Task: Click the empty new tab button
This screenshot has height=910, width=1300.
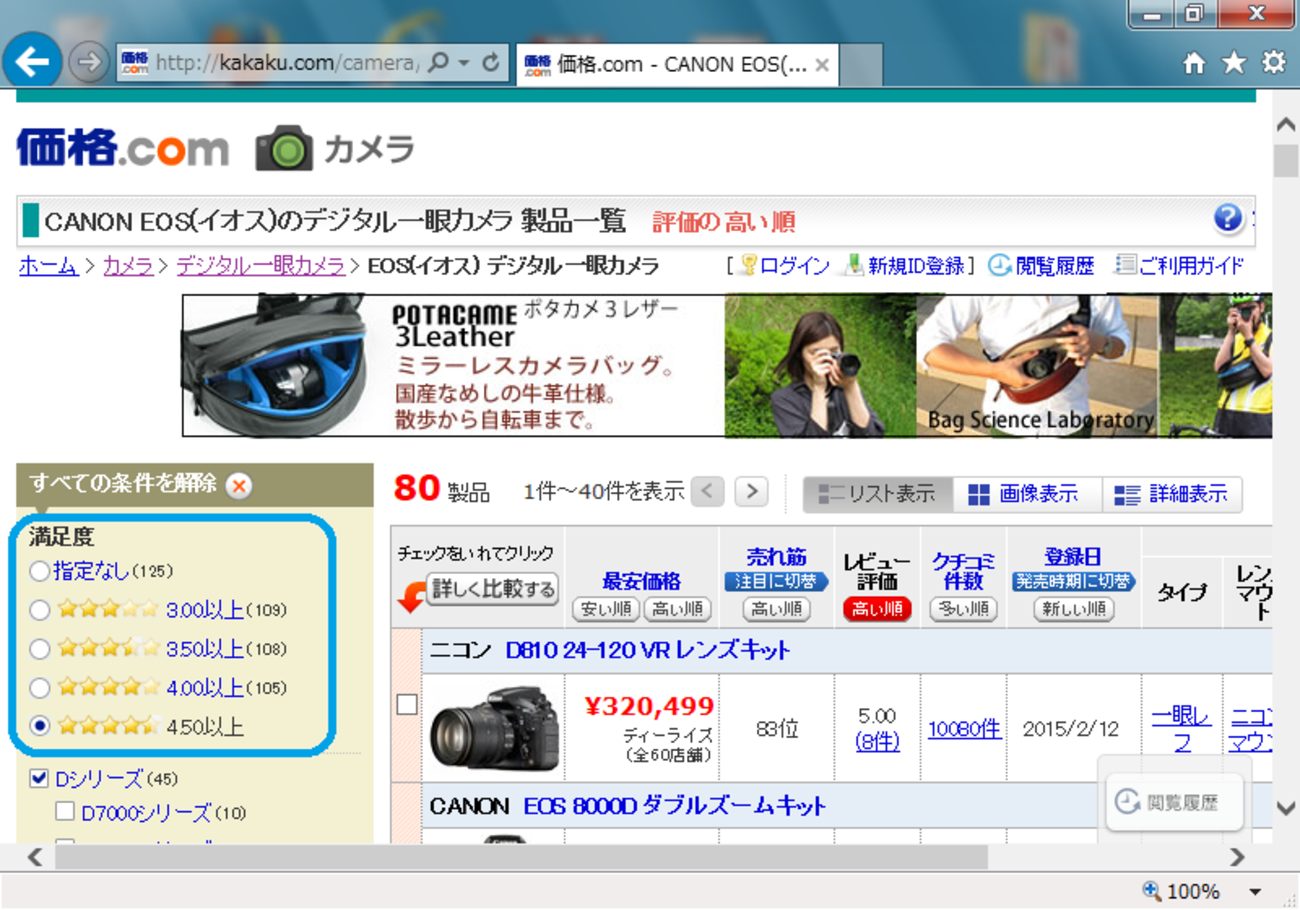Action: [x=862, y=65]
